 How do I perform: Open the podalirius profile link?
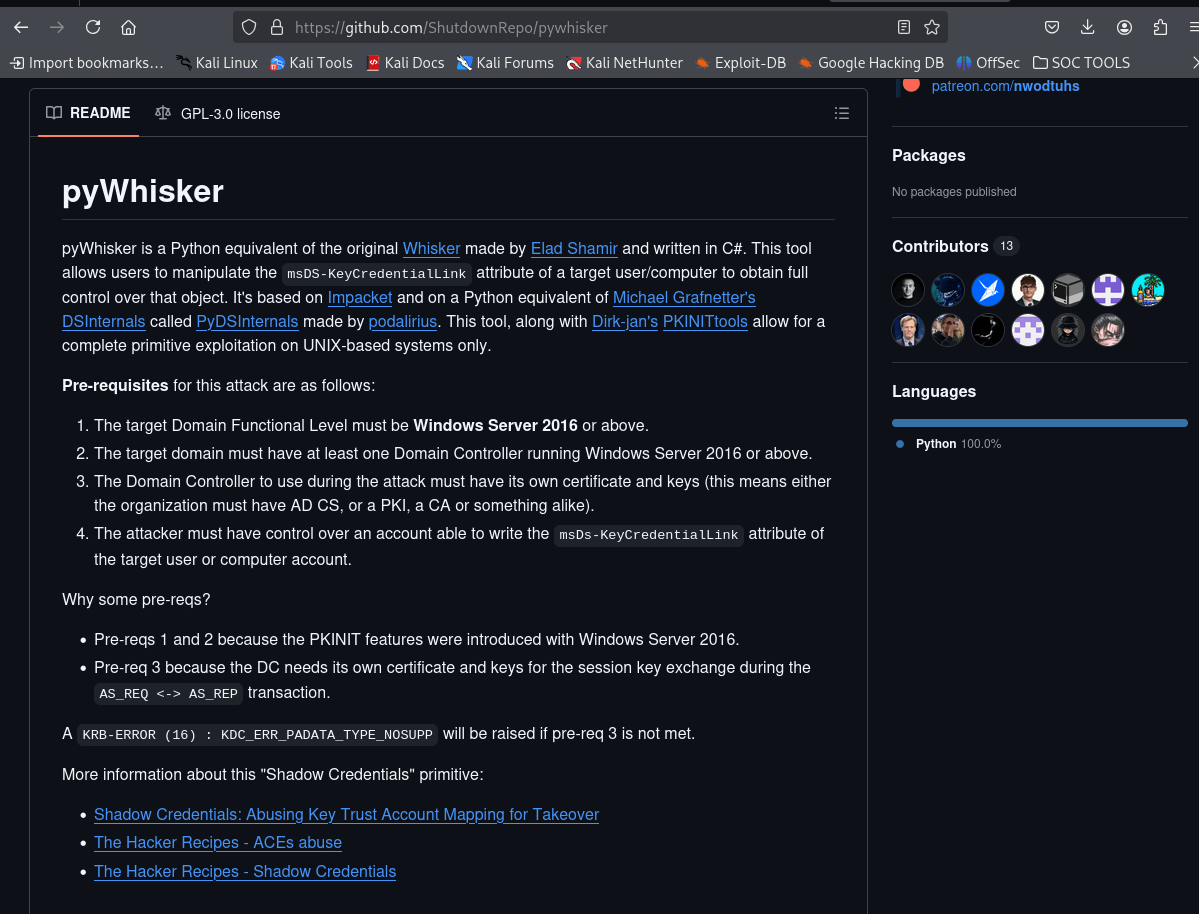[x=402, y=322]
